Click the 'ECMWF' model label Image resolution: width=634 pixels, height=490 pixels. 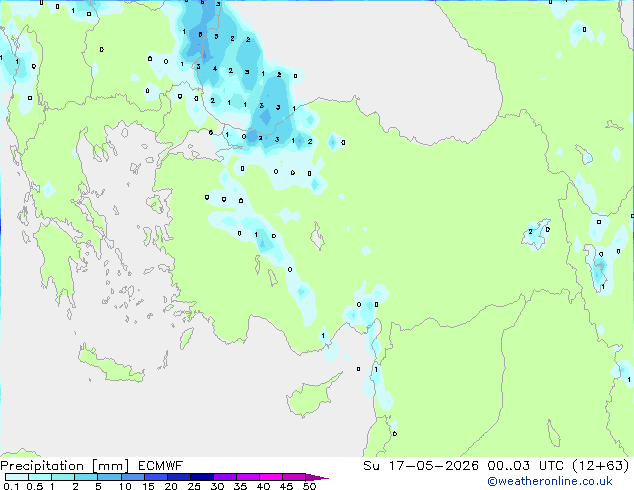[x=161, y=466]
